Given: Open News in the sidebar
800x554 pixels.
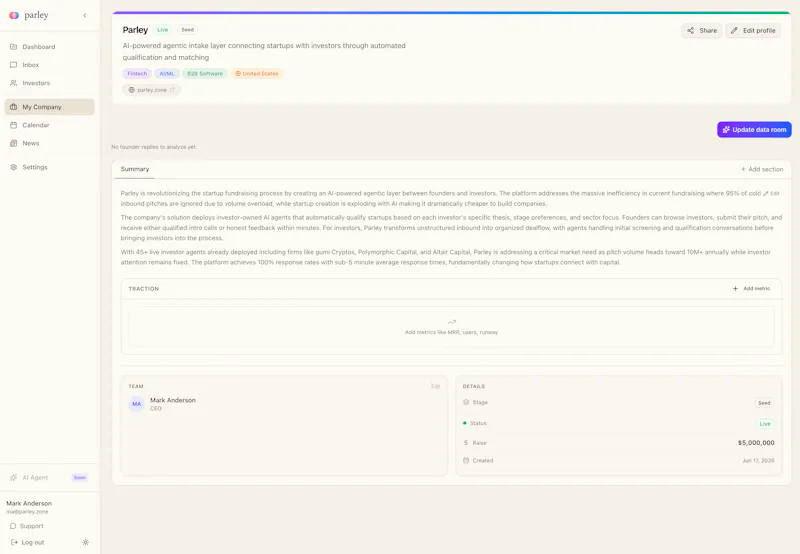Looking at the screenshot, I should point(49,143).
